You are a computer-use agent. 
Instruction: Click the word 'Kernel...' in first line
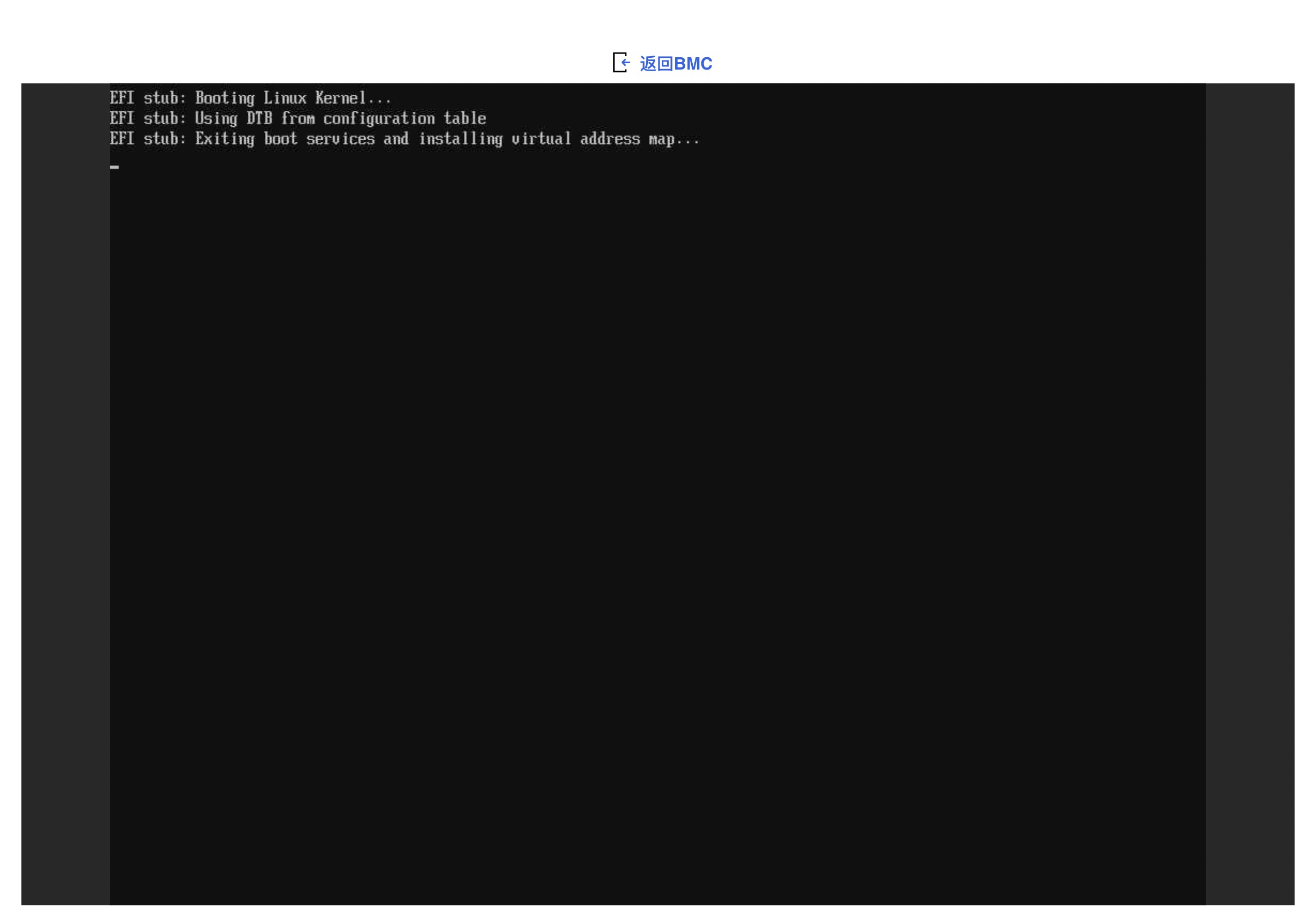353,98
